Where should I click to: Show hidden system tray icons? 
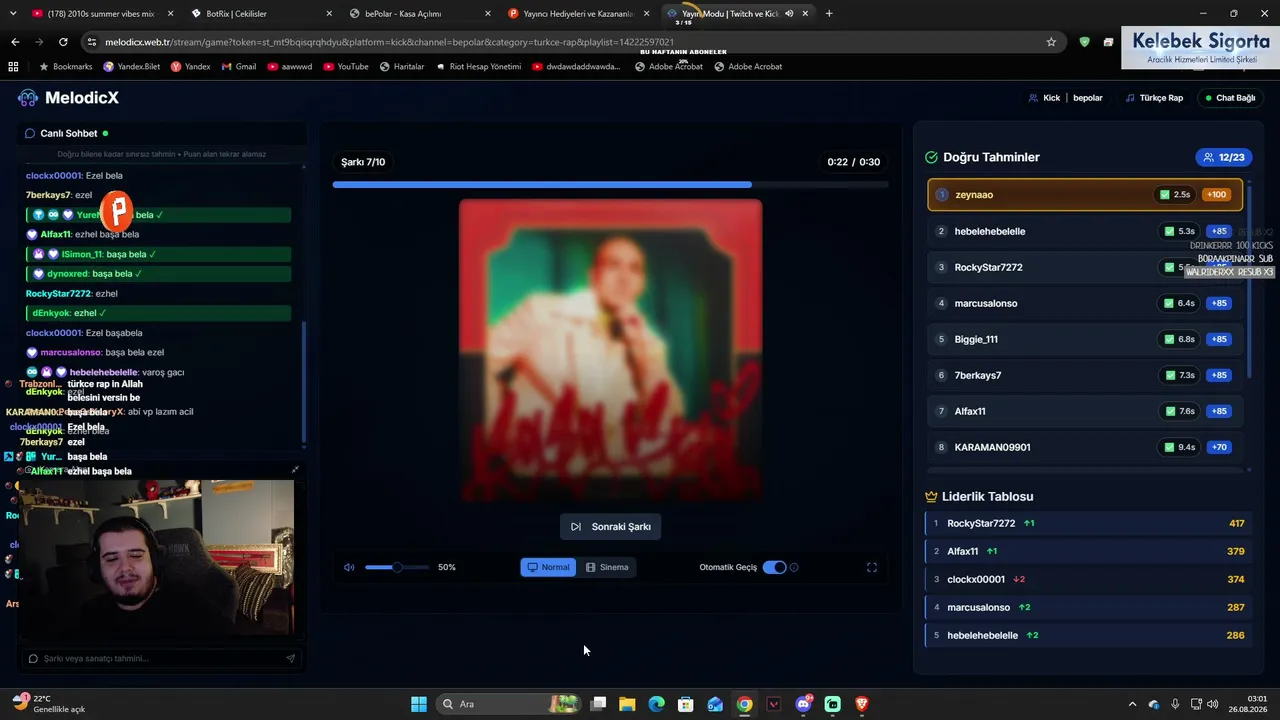(x=1132, y=704)
